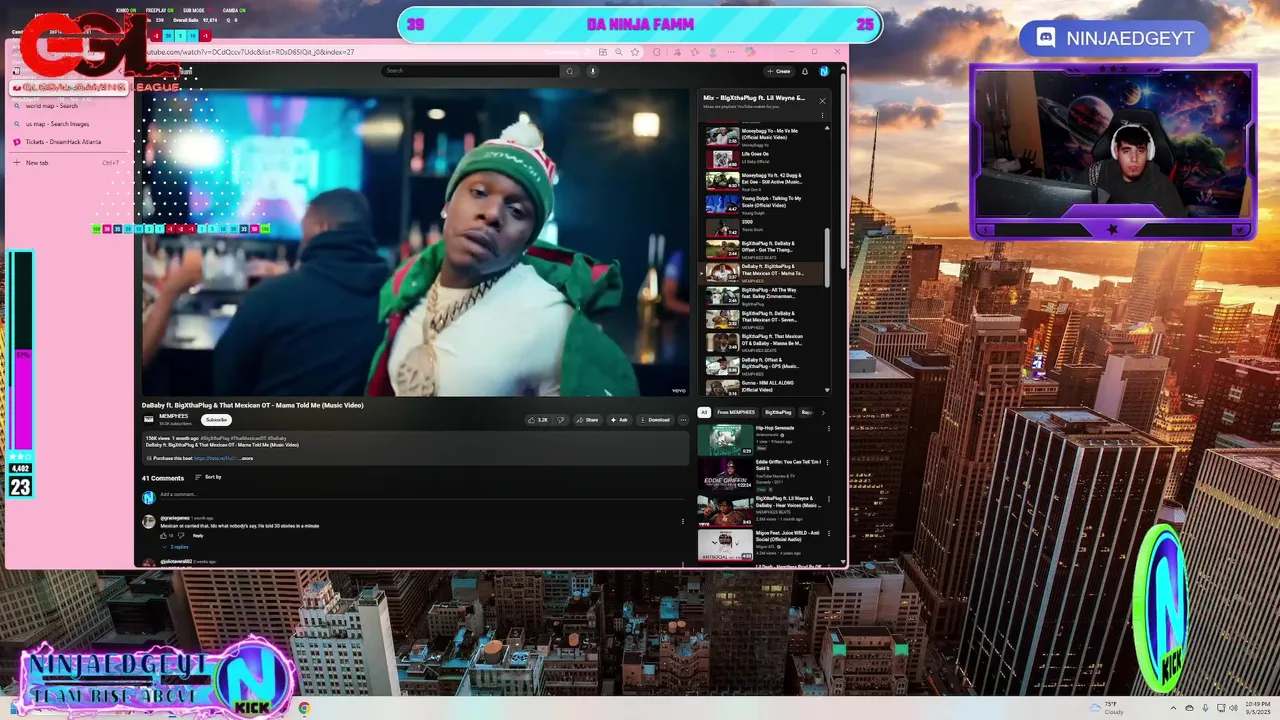
Task: Switch to us map - Search Images tab
Action: (68, 124)
